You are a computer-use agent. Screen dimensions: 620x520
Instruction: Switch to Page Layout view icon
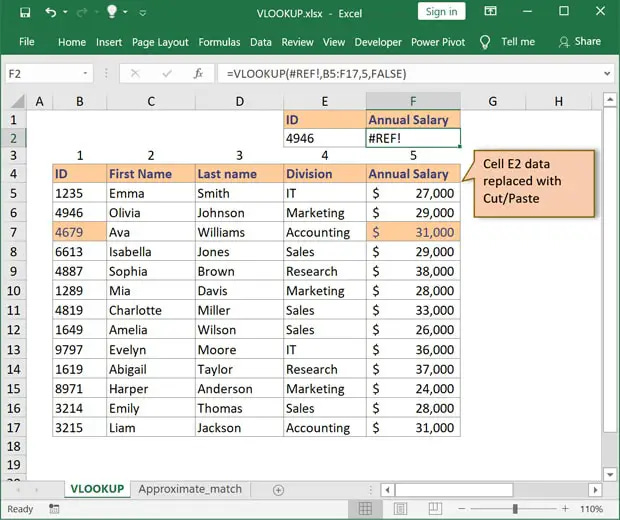(x=400, y=509)
